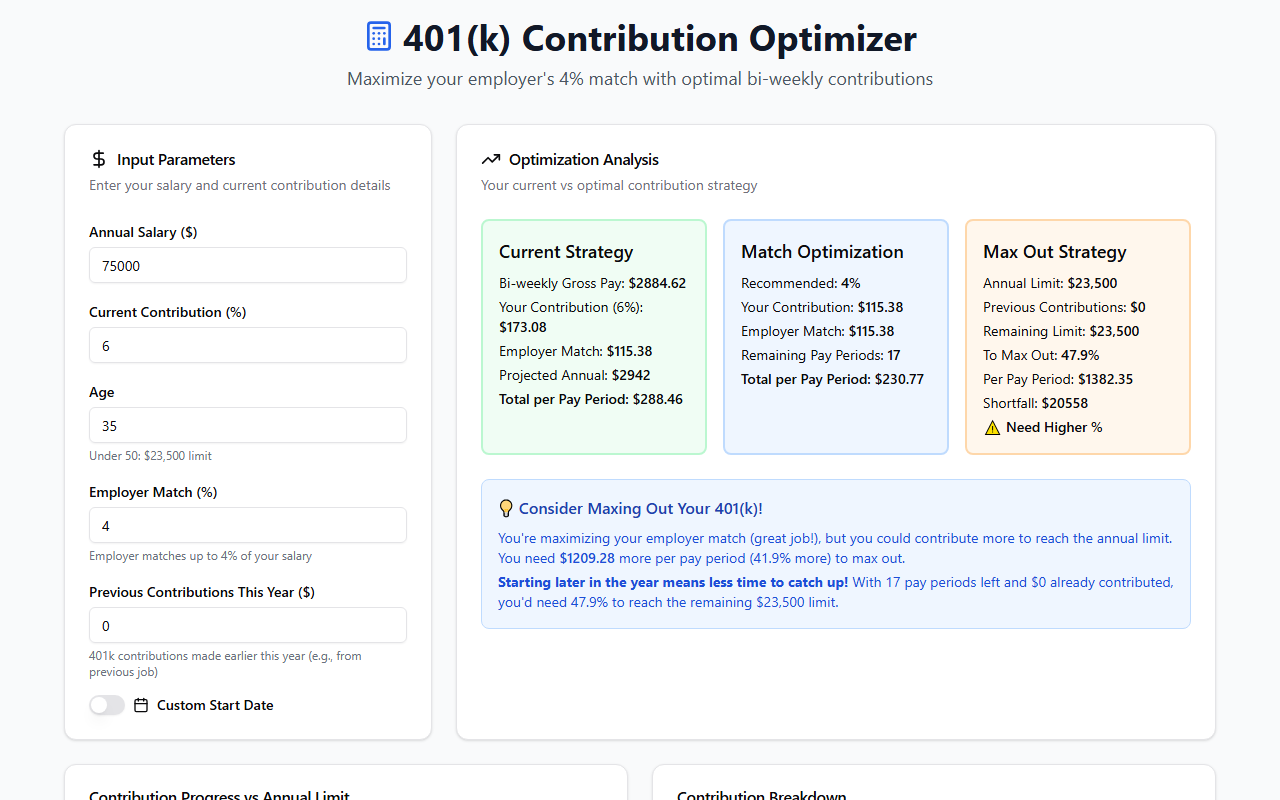The image size is (1280, 800).
Task: Click the Previous Contributions $0 line in Max Out
Action: (x=1064, y=307)
